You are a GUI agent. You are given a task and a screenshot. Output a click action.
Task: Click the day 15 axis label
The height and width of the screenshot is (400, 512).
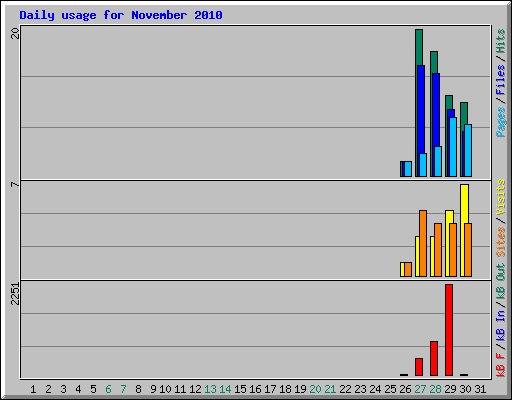click(240, 389)
